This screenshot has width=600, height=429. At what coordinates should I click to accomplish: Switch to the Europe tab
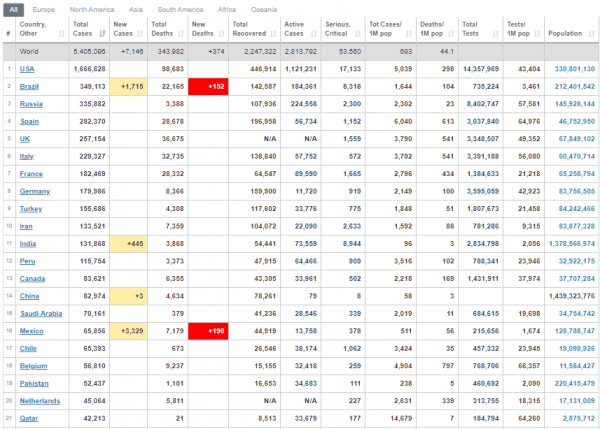pyautogui.click(x=44, y=10)
